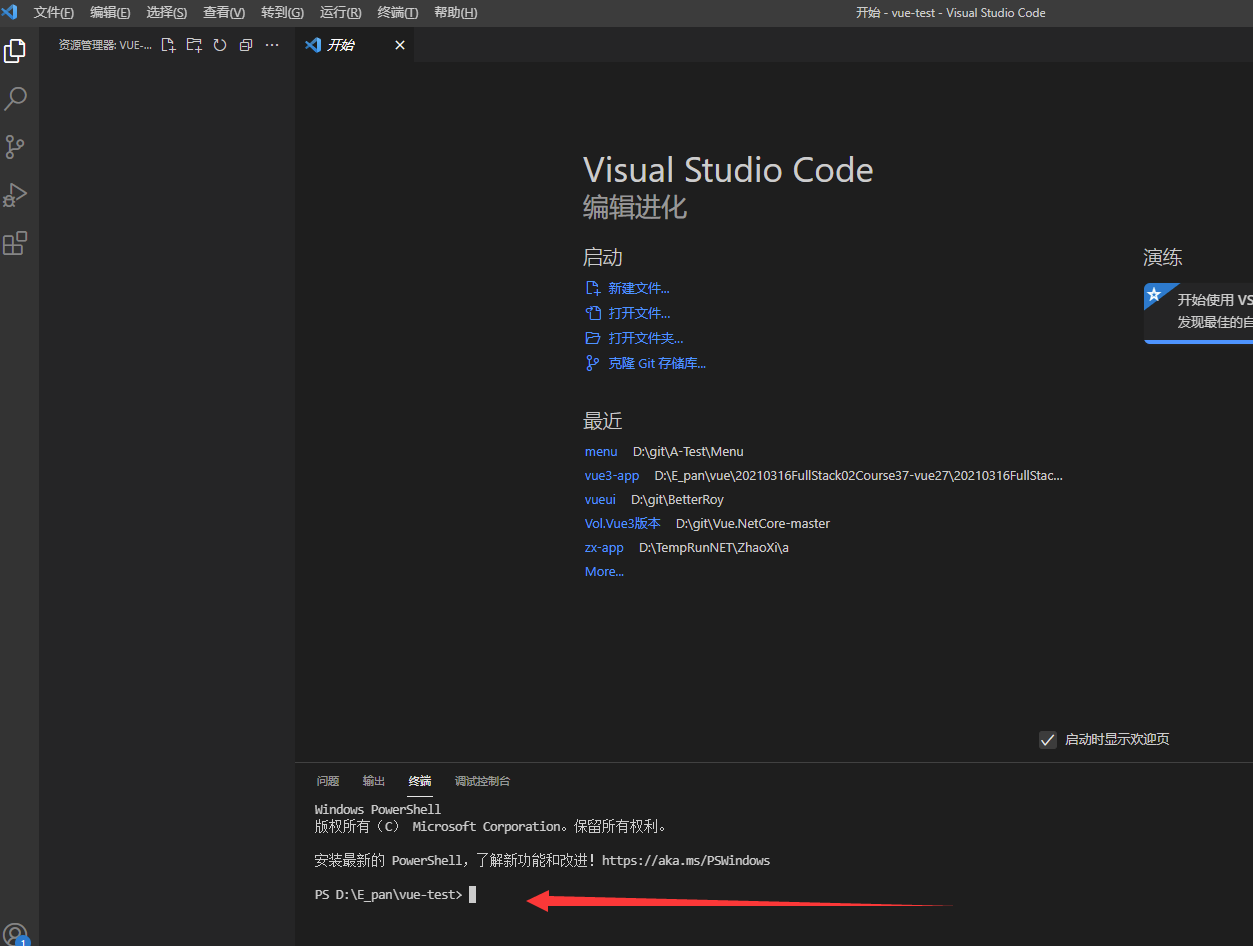Image resolution: width=1253 pixels, height=946 pixels.
Task: Open the Run and Debug view
Action: [x=15, y=194]
